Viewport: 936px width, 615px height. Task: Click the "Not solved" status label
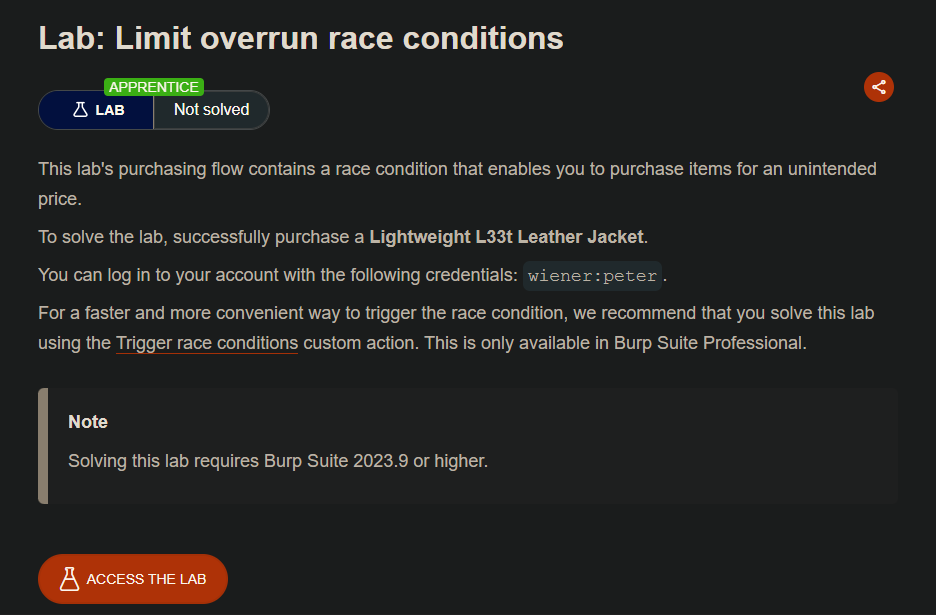point(211,110)
